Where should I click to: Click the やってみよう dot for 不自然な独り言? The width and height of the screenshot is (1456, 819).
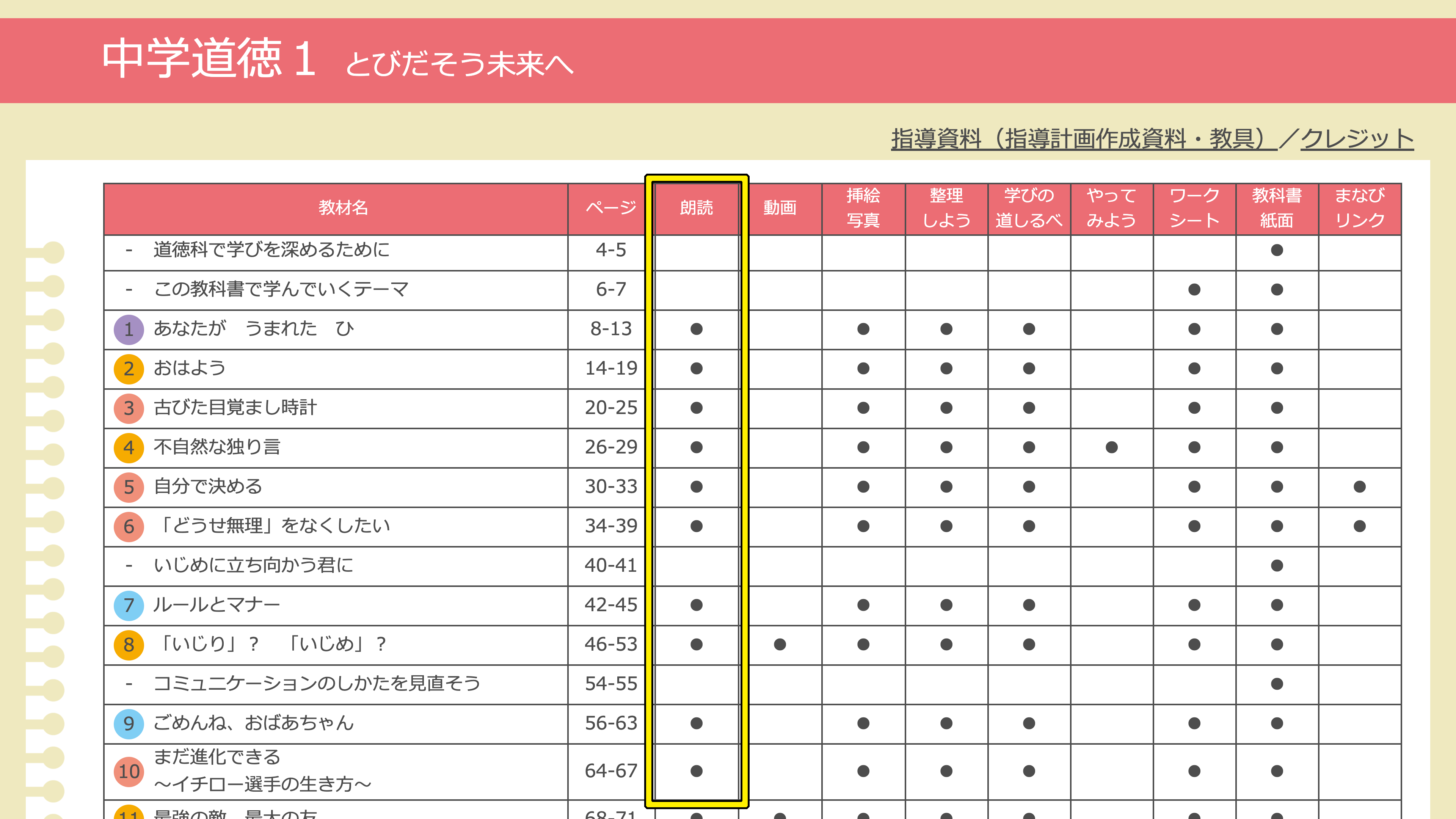coord(1111,448)
